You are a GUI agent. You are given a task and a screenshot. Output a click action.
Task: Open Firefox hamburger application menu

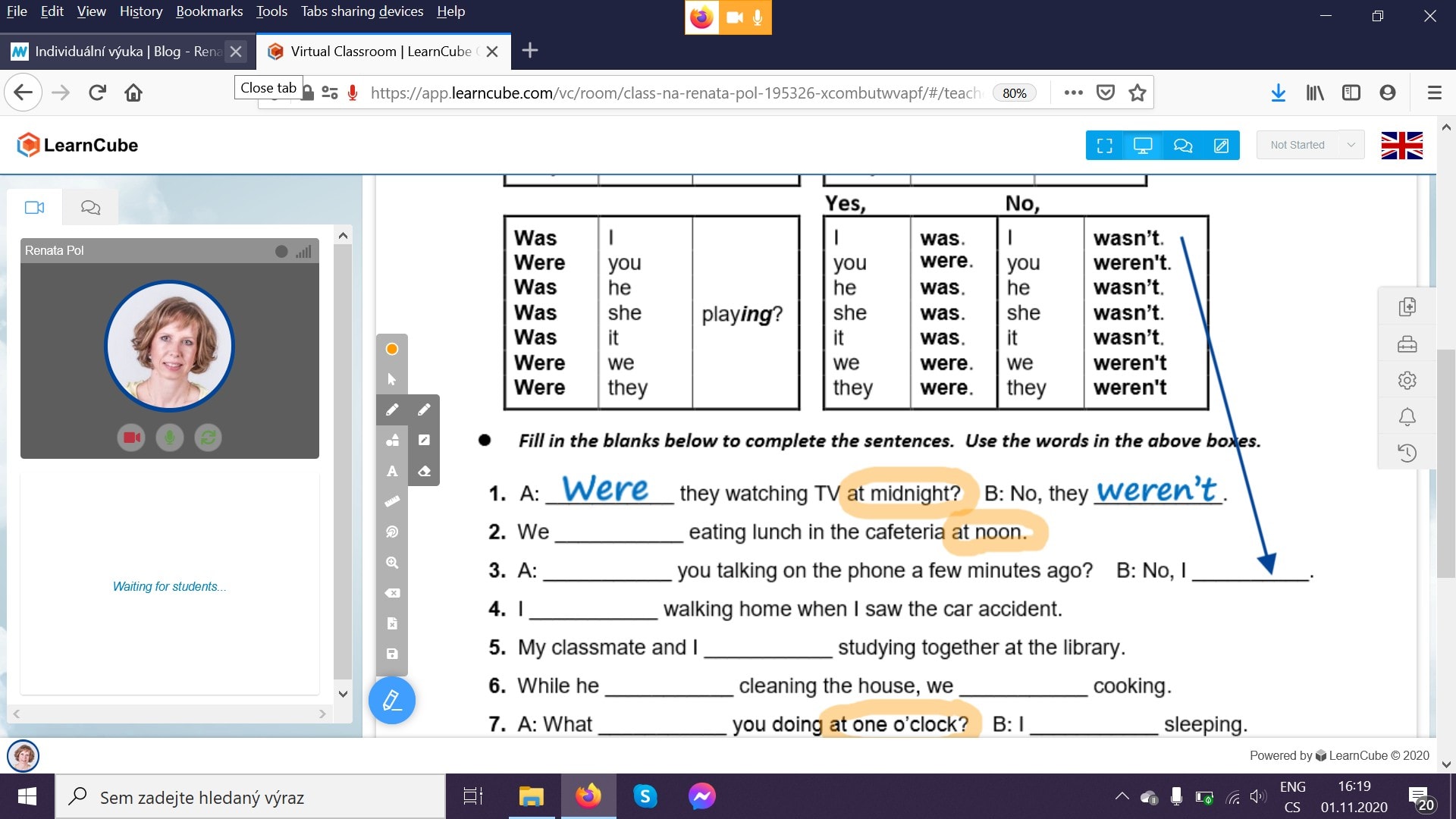tap(1434, 93)
